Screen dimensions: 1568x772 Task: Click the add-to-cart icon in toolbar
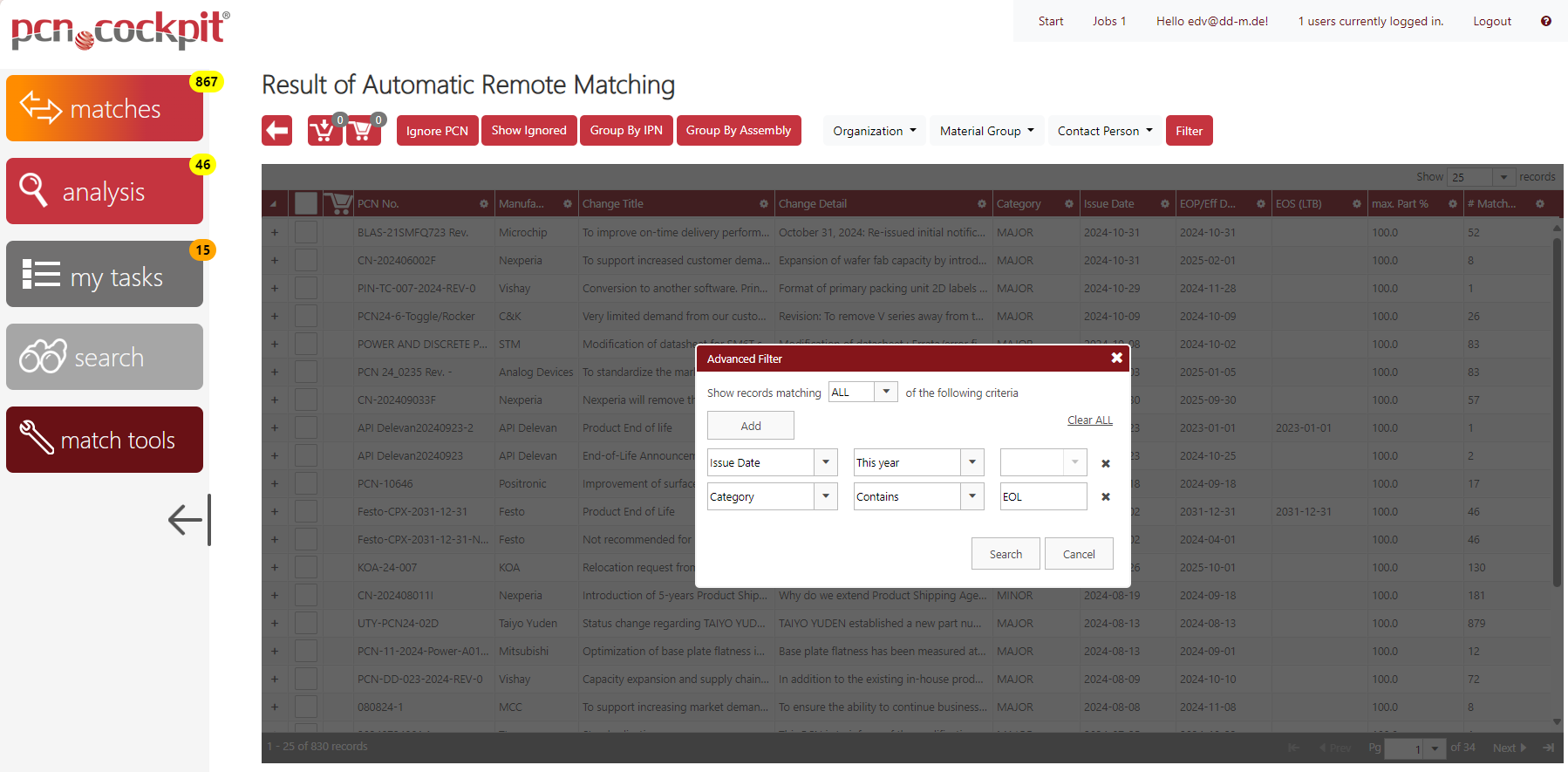point(324,131)
